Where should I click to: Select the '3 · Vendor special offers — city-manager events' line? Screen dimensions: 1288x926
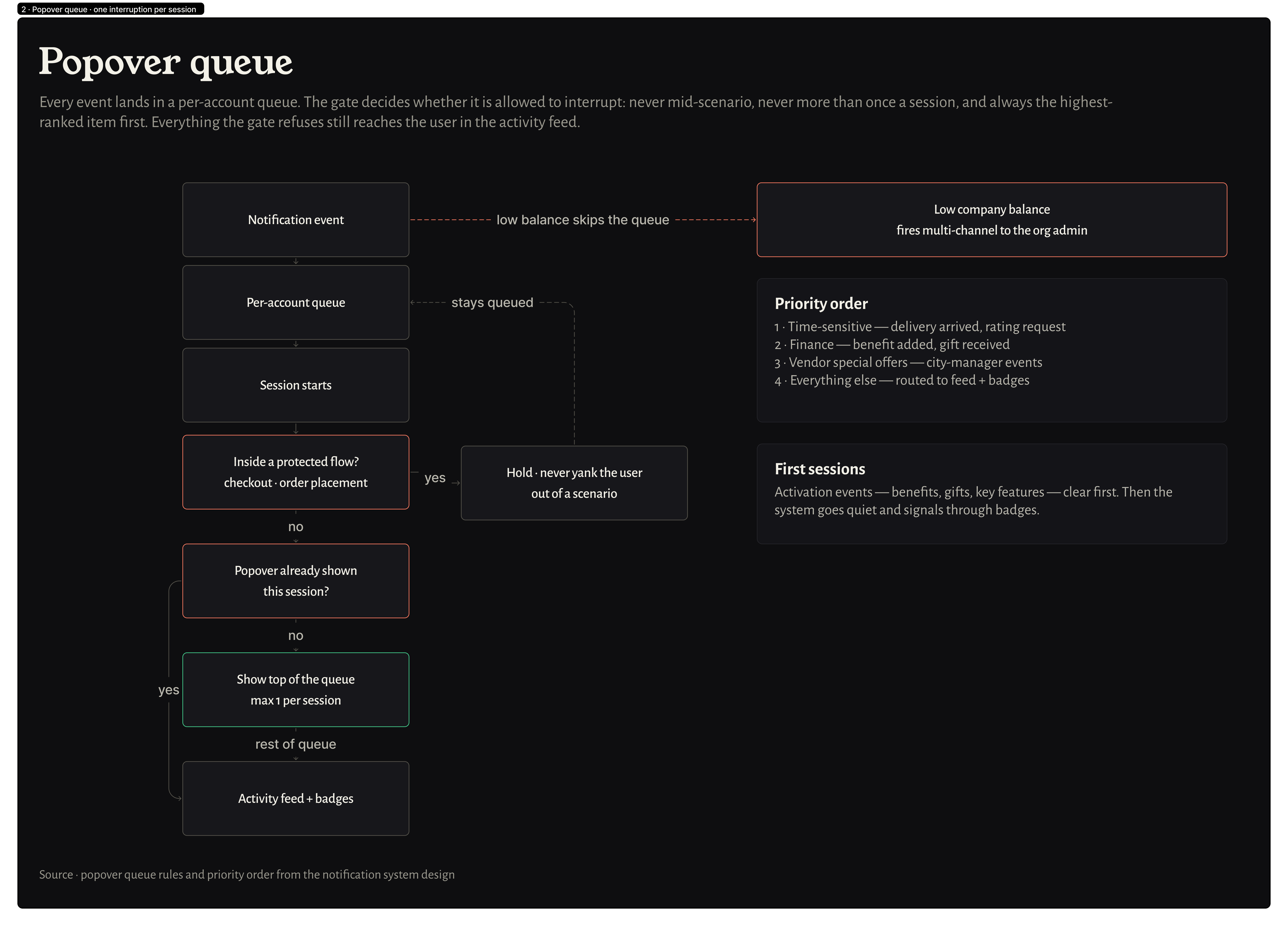point(909,362)
